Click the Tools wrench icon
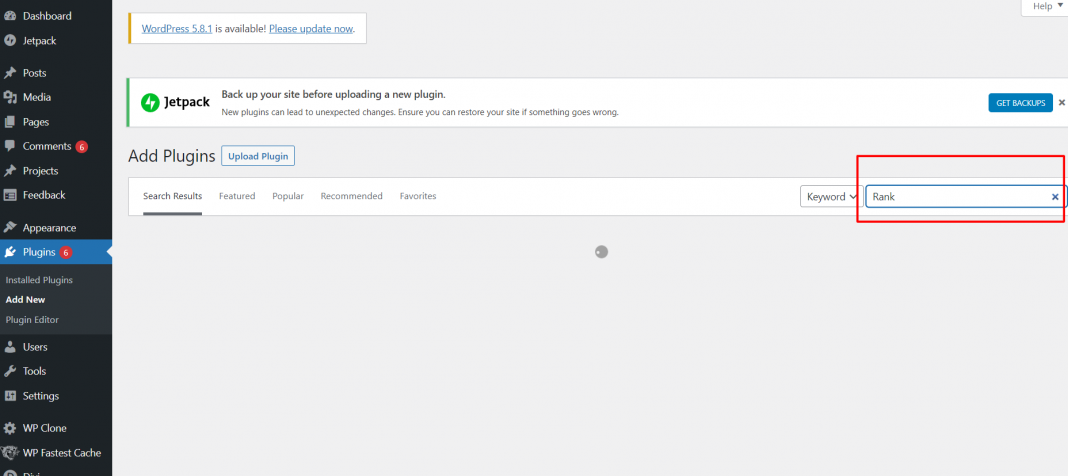The image size is (1068, 476). 10,371
